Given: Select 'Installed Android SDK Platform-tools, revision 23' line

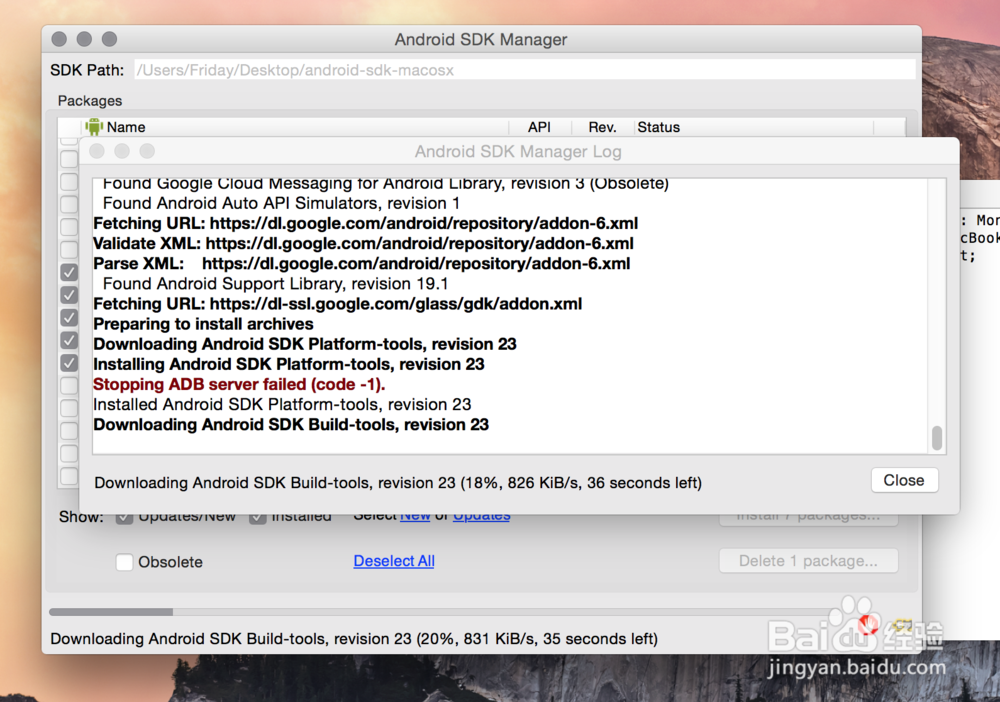Looking at the screenshot, I should click(x=282, y=405).
